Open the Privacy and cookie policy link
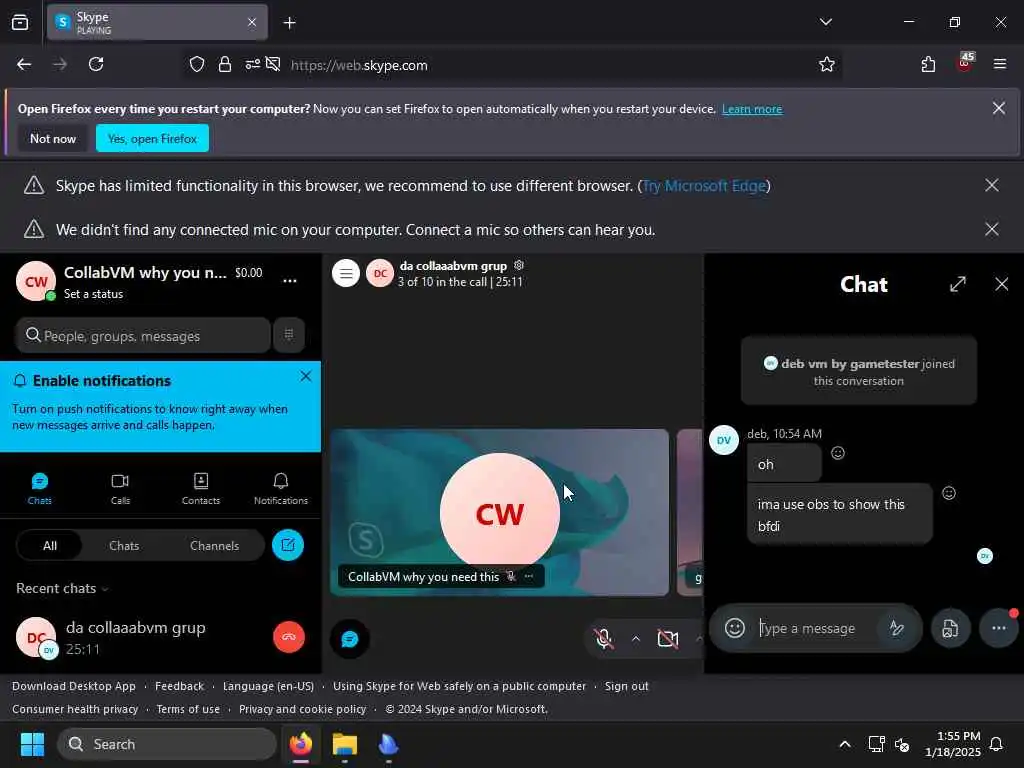Screen dimensions: 1024x768 click(x=302, y=709)
